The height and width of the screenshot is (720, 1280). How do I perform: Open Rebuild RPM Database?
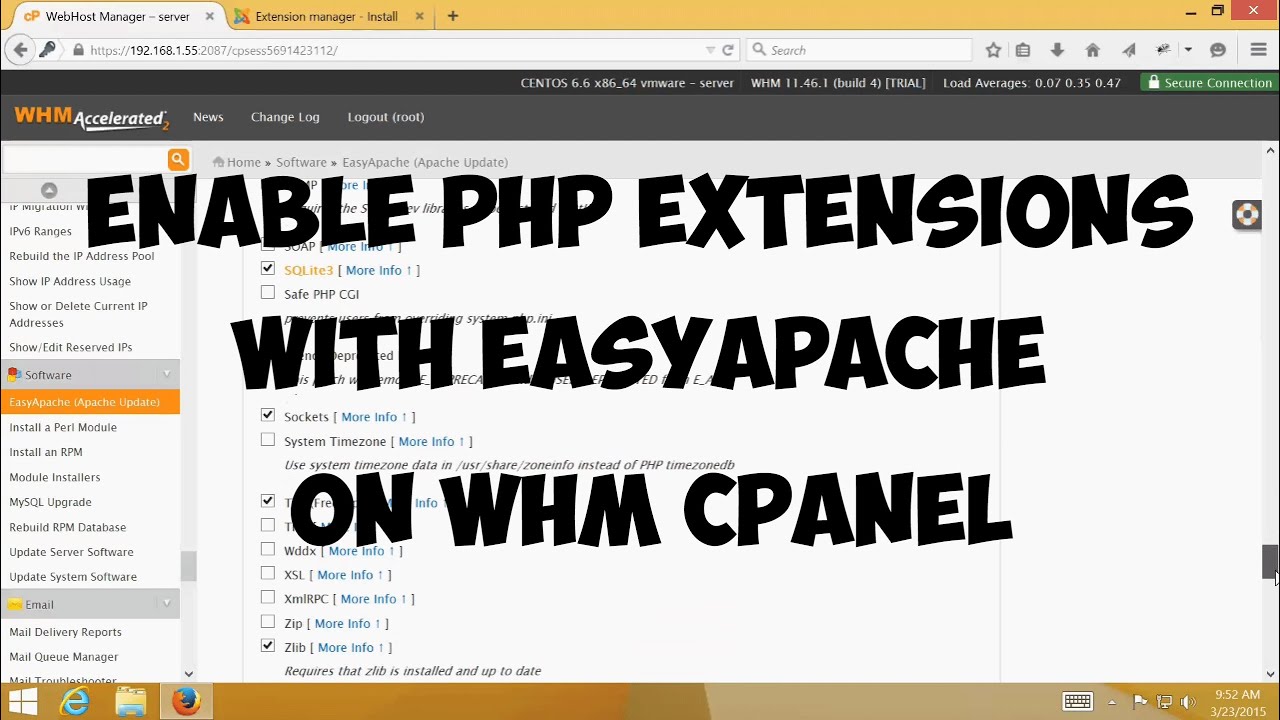click(68, 527)
